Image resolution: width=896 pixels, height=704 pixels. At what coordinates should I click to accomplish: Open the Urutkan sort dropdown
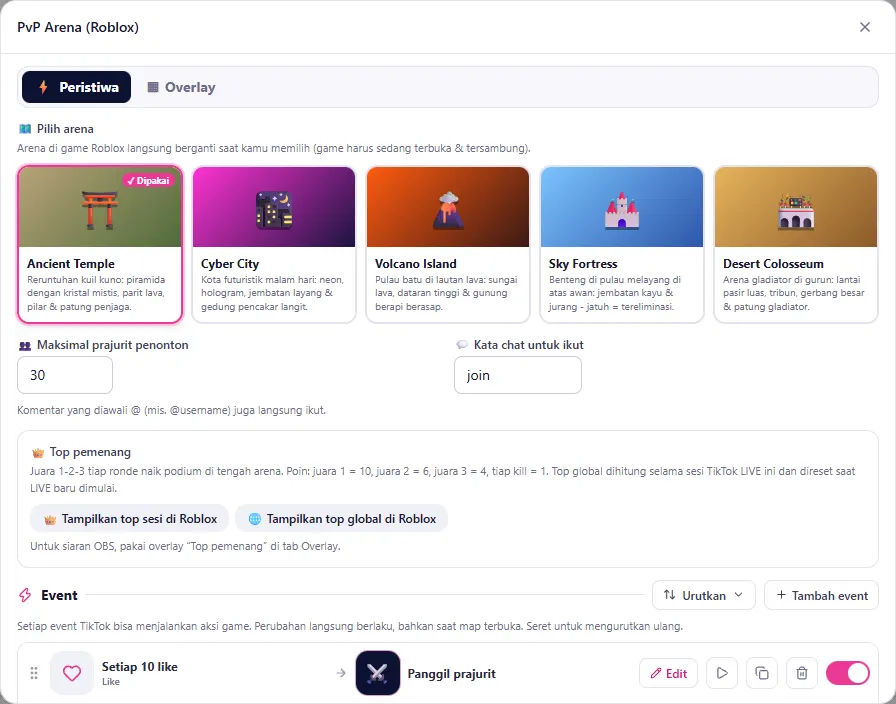(x=703, y=595)
